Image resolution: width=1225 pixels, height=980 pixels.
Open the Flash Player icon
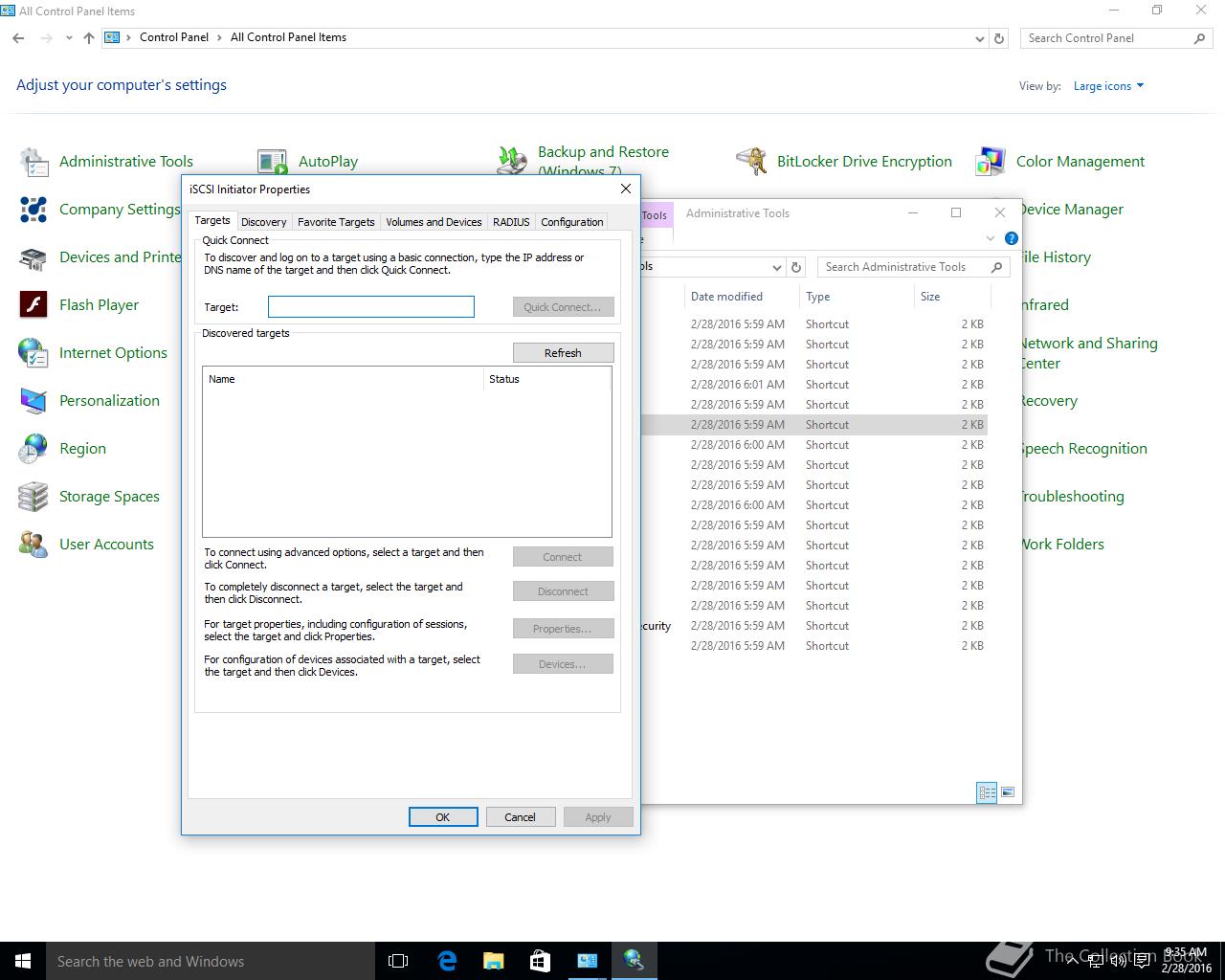point(34,305)
